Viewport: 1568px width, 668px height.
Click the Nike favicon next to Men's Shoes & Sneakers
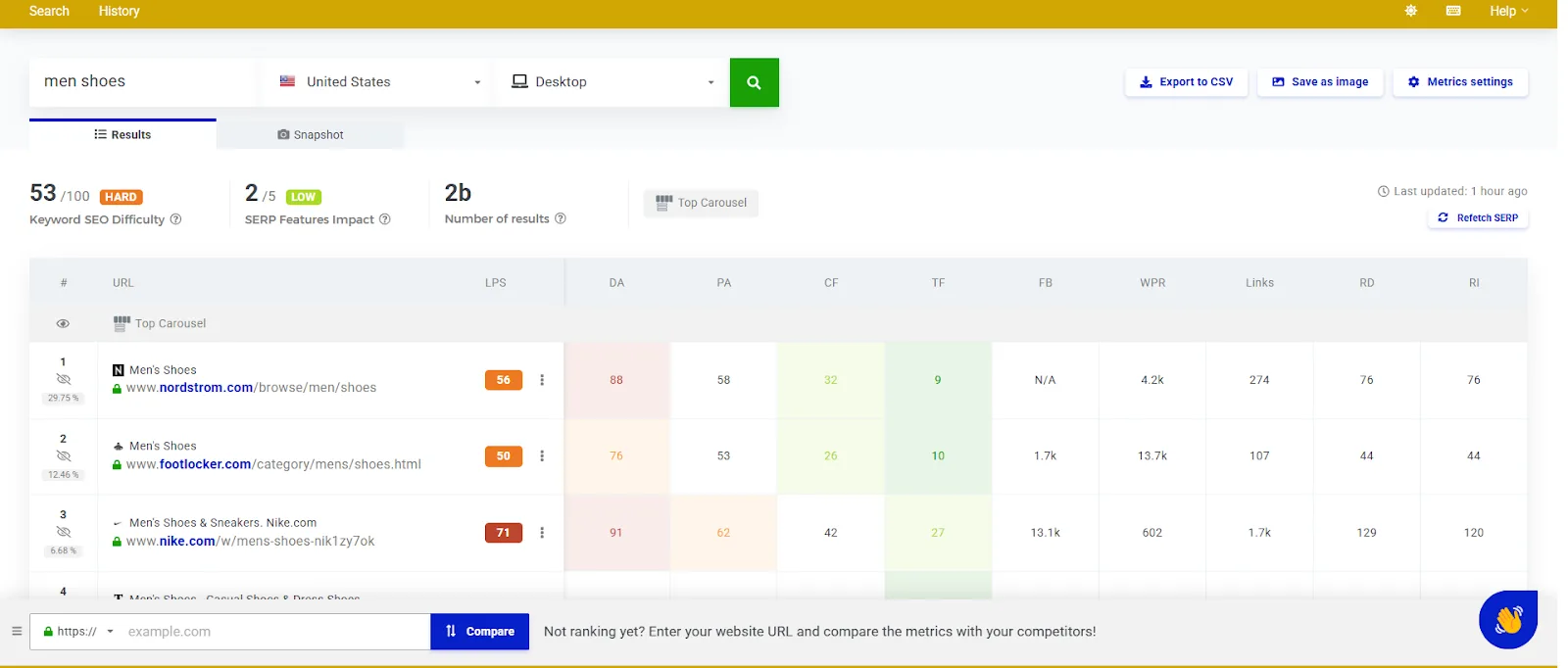[119, 523]
